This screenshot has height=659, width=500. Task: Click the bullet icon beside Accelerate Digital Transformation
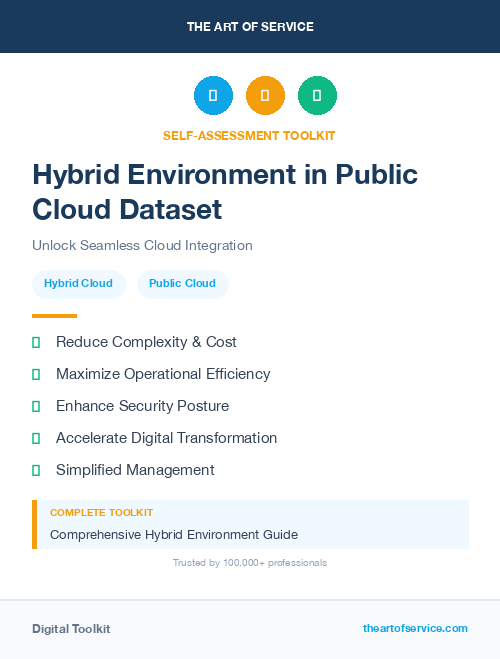pyautogui.click(x=36, y=438)
